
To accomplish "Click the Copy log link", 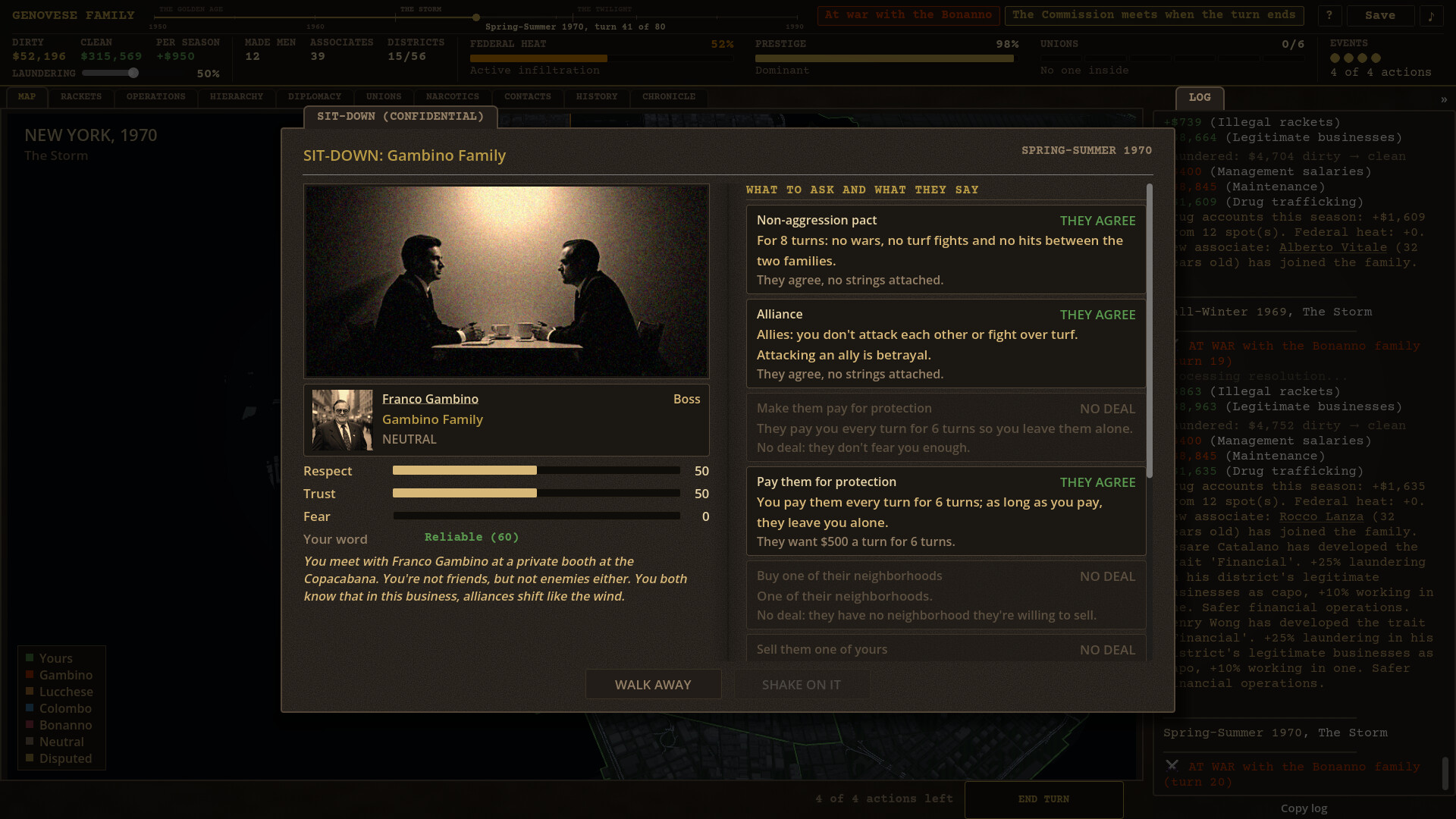I will point(1304,808).
